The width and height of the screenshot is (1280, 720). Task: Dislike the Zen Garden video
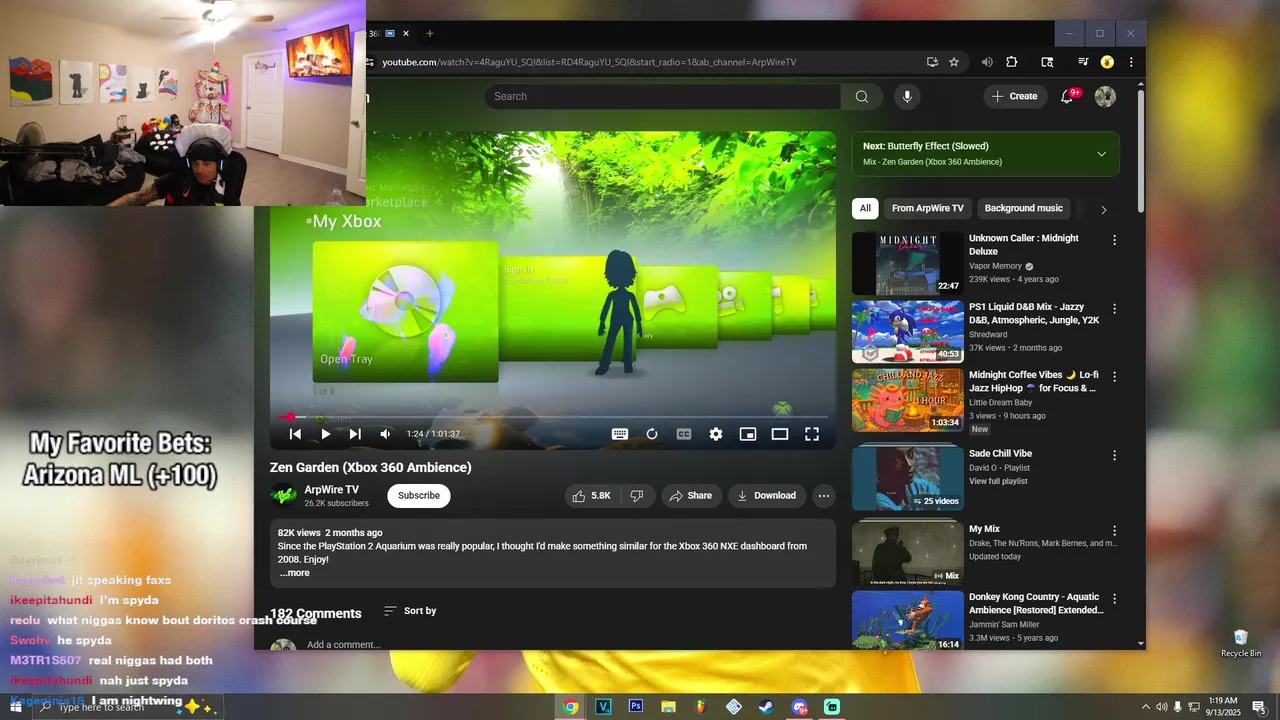[637, 496]
